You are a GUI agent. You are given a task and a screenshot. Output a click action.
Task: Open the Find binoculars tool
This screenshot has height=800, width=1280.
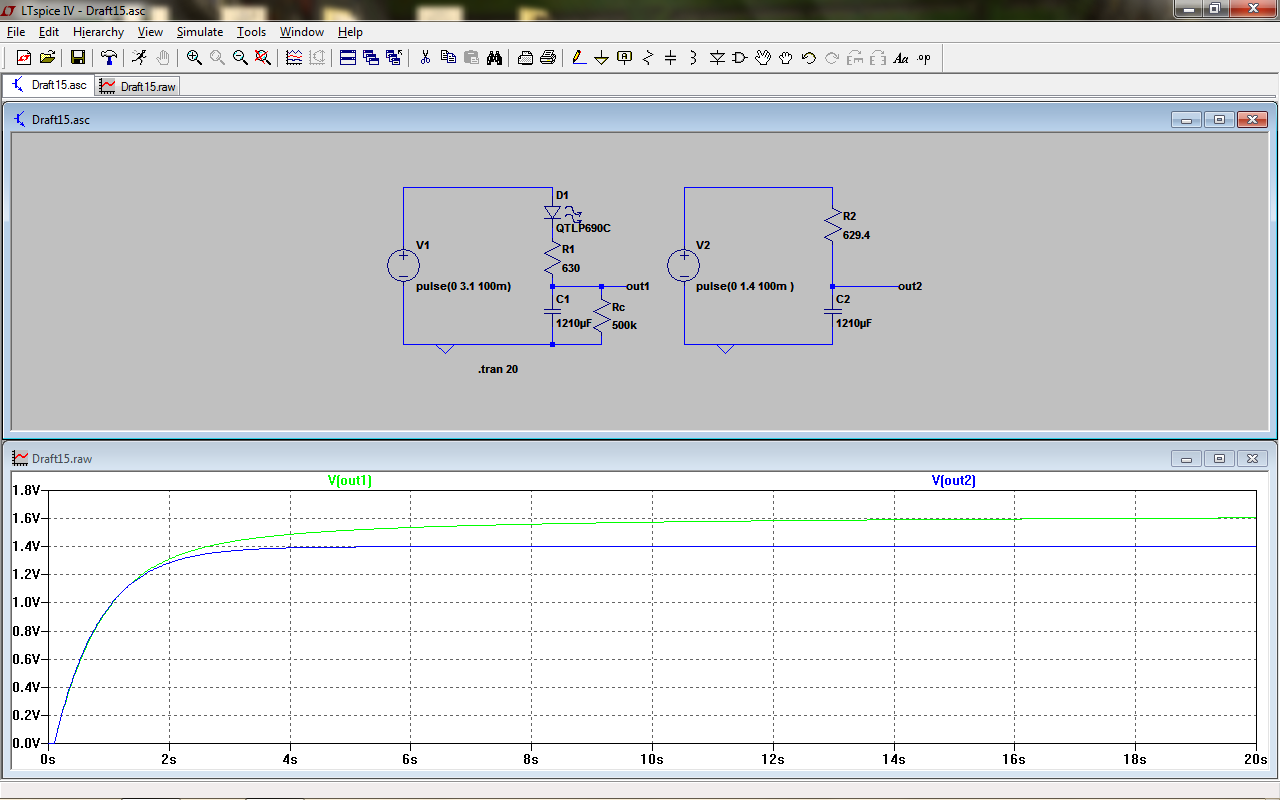(x=494, y=58)
